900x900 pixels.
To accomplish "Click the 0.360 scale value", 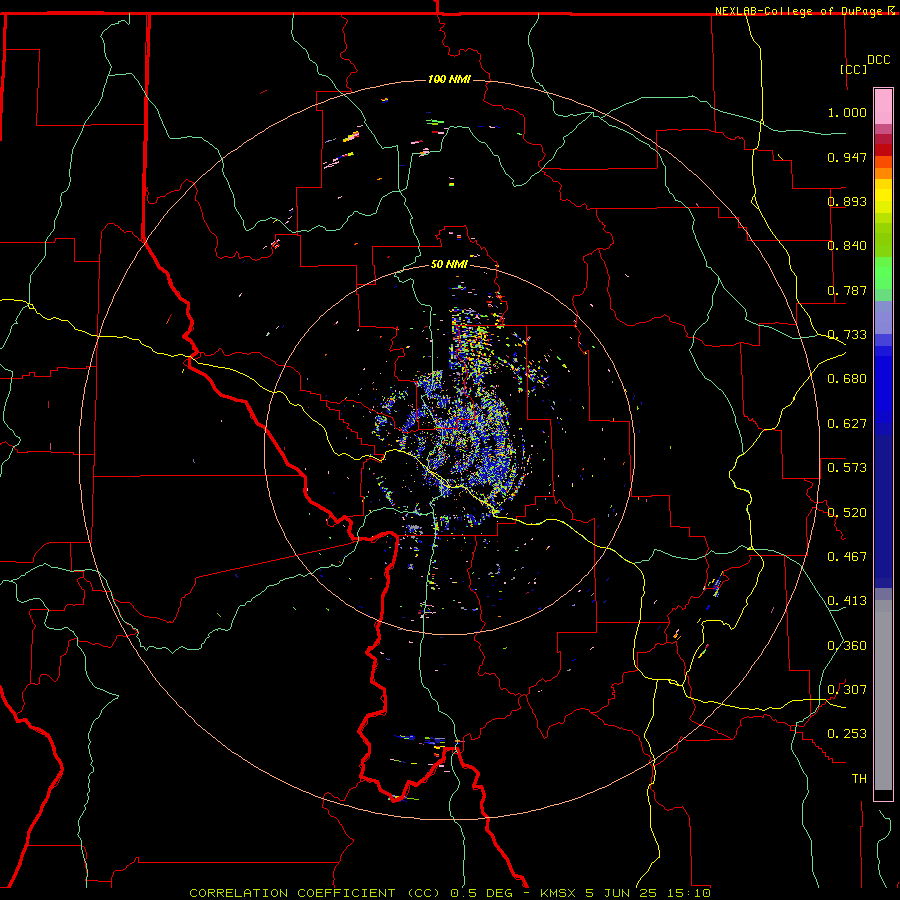I will point(847,646).
